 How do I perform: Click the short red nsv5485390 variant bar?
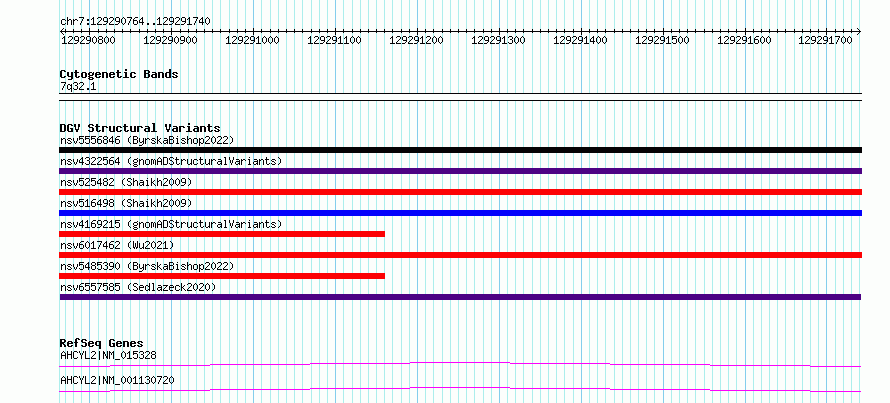click(x=222, y=276)
